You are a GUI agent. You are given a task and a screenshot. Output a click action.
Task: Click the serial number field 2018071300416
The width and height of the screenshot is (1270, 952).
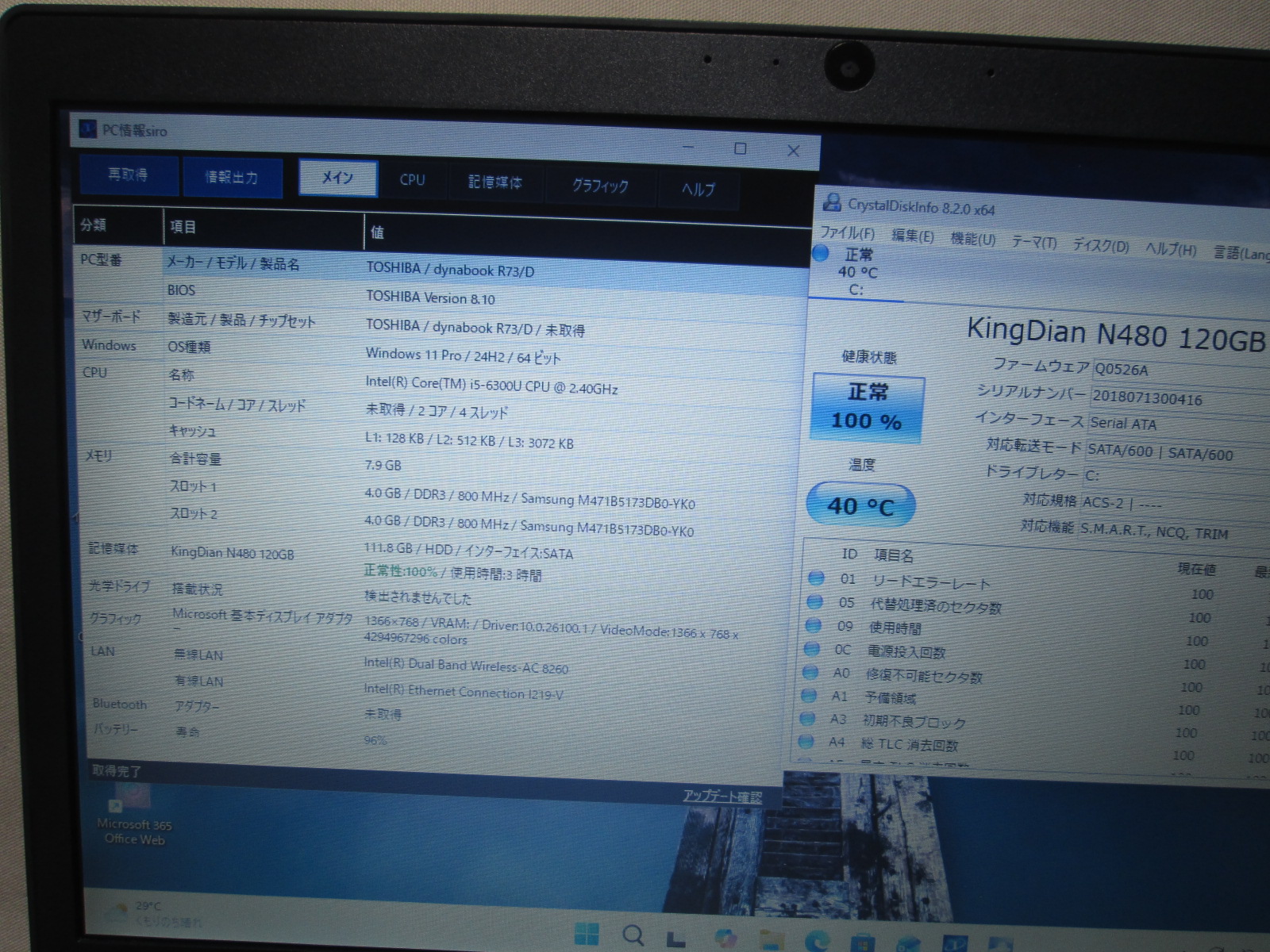pos(1180,398)
